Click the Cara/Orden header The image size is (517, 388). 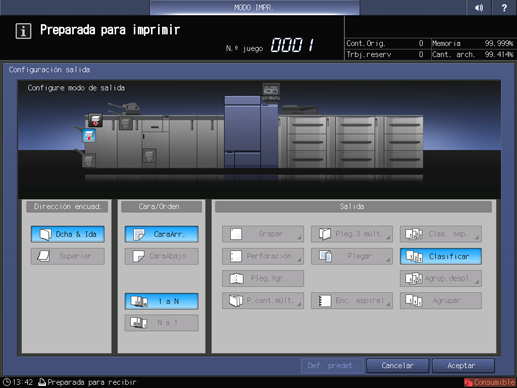tap(161, 207)
